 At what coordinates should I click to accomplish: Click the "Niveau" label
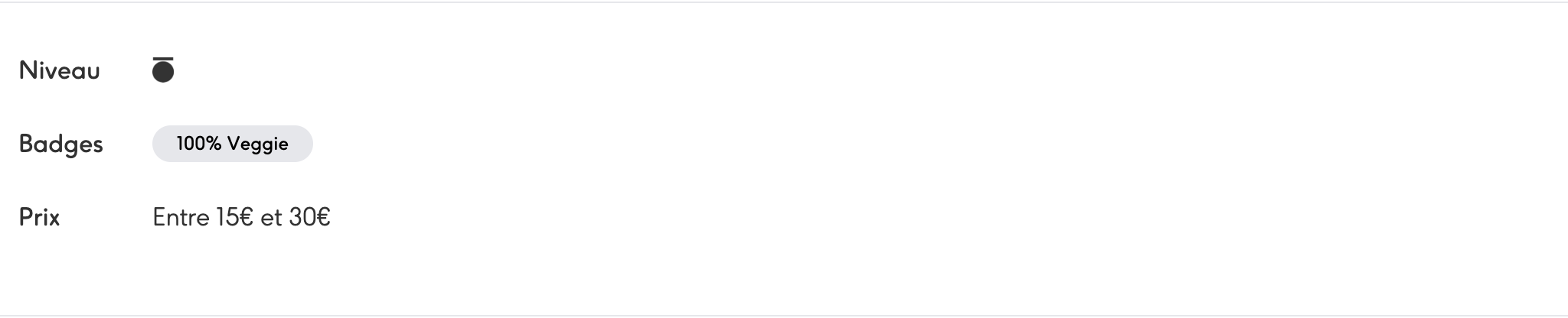tap(60, 70)
